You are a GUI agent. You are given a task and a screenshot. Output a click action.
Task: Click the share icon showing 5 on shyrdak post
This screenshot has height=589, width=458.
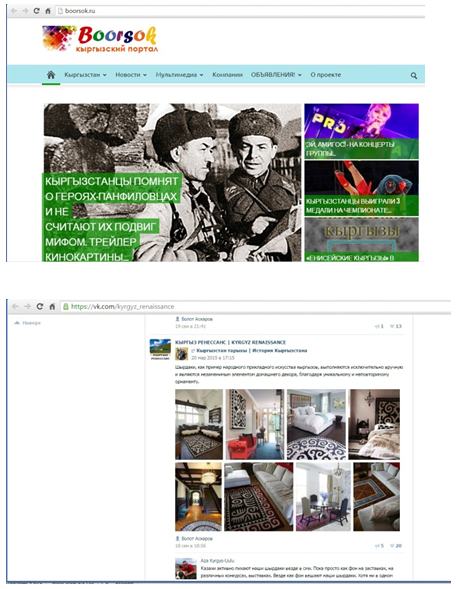(379, 545)
